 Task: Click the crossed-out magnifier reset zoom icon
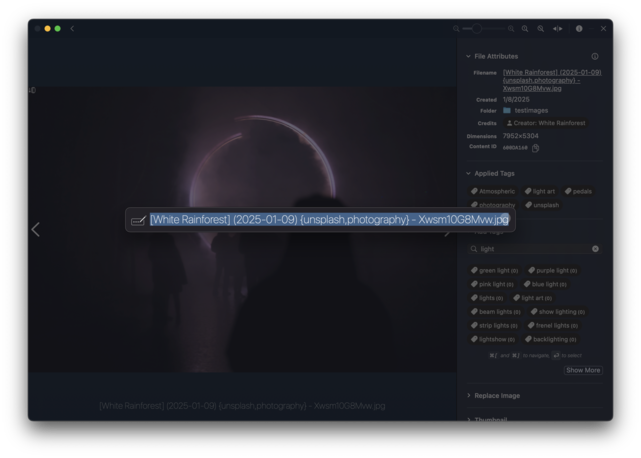540,29
